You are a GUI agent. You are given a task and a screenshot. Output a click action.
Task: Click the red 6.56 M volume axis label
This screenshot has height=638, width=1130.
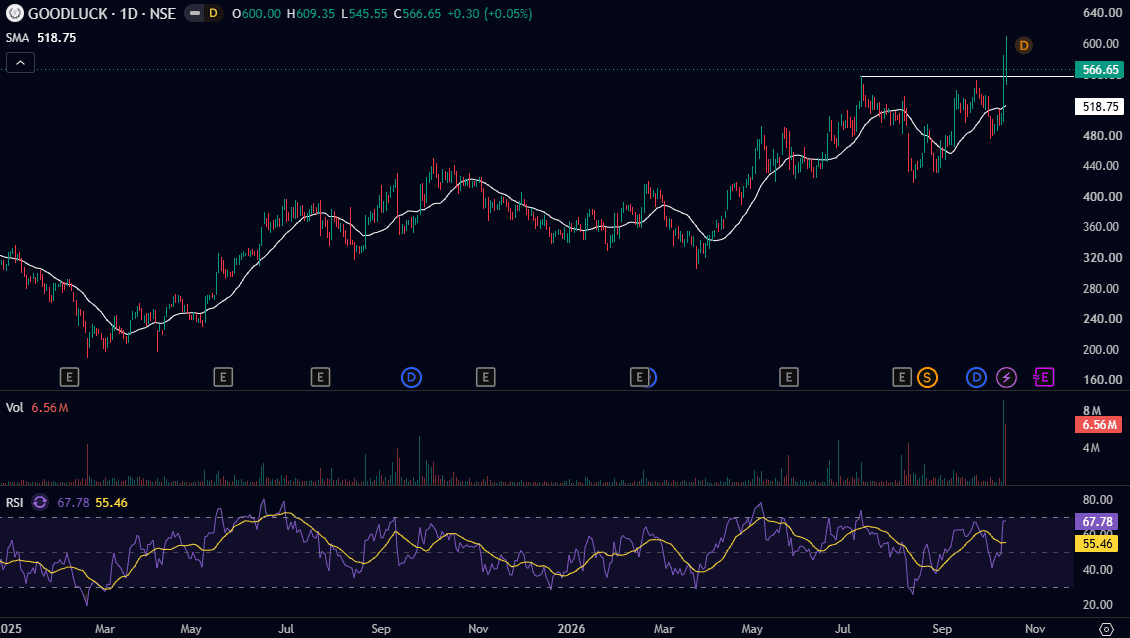click(x=1098, y=425)
